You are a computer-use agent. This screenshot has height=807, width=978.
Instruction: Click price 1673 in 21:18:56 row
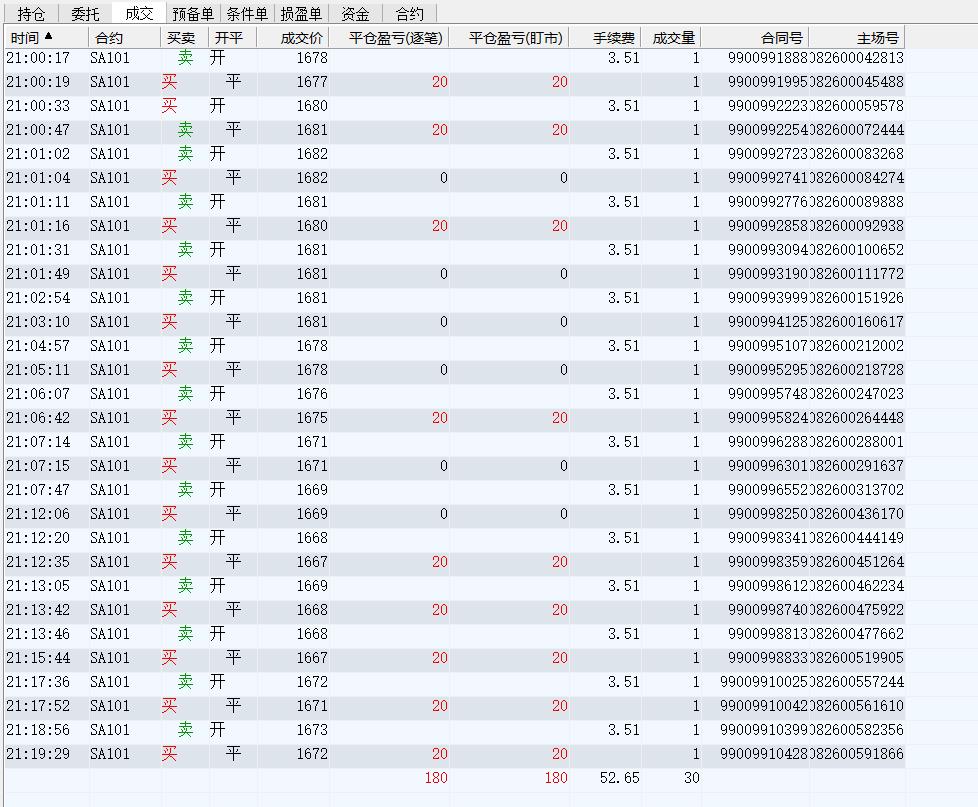(312, 730)
